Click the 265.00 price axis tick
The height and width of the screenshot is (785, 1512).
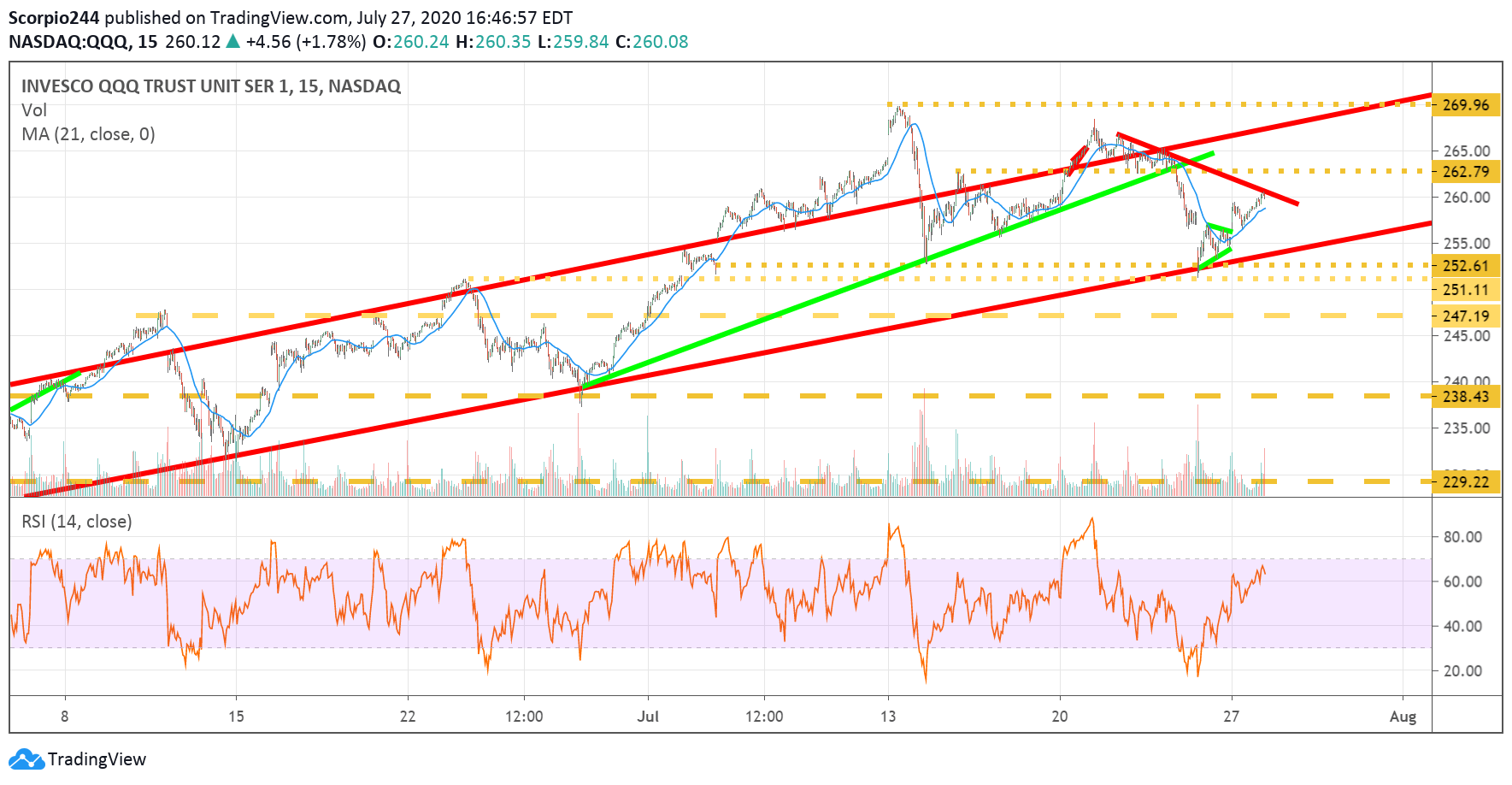point(1466,151)
